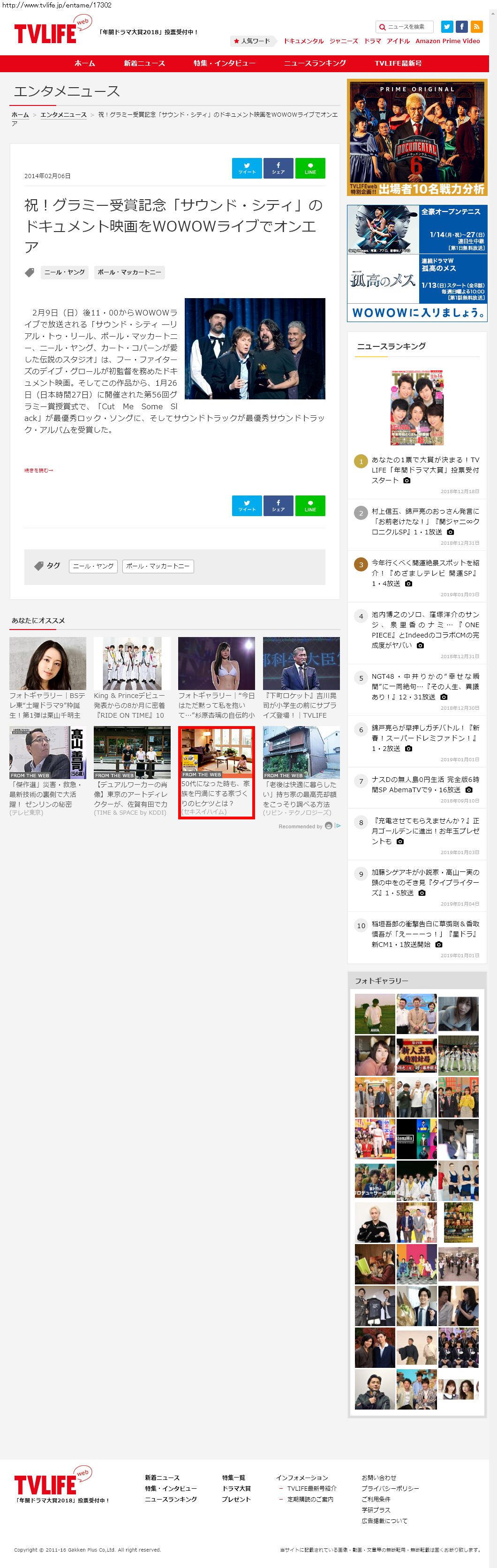Open the 新着ニュース navigation tab
Viewport: 497px width, 1568px height.
click(x=144, y=63)
